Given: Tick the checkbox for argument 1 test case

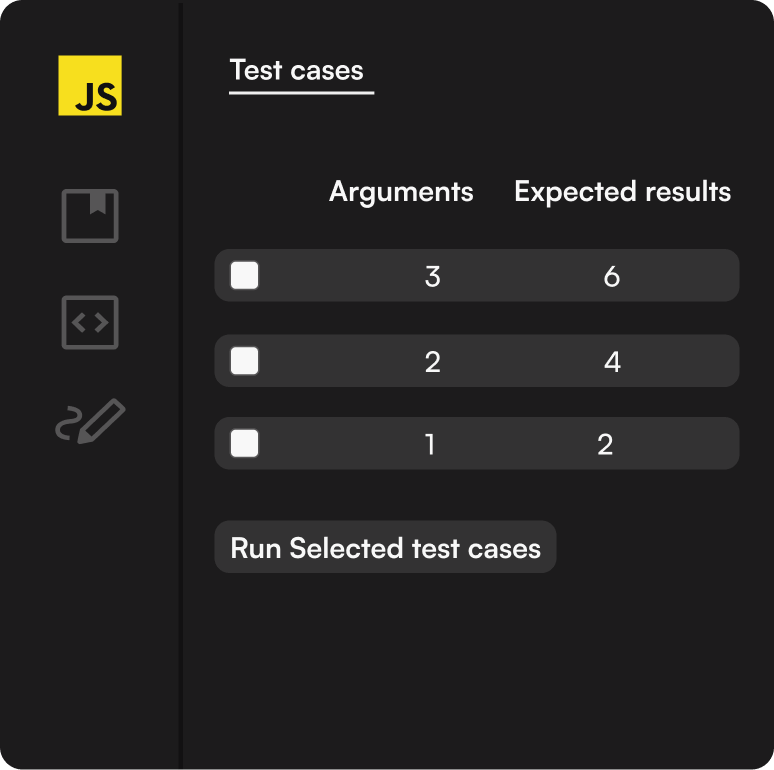Looking at the screenshot, I should point(245,443).
